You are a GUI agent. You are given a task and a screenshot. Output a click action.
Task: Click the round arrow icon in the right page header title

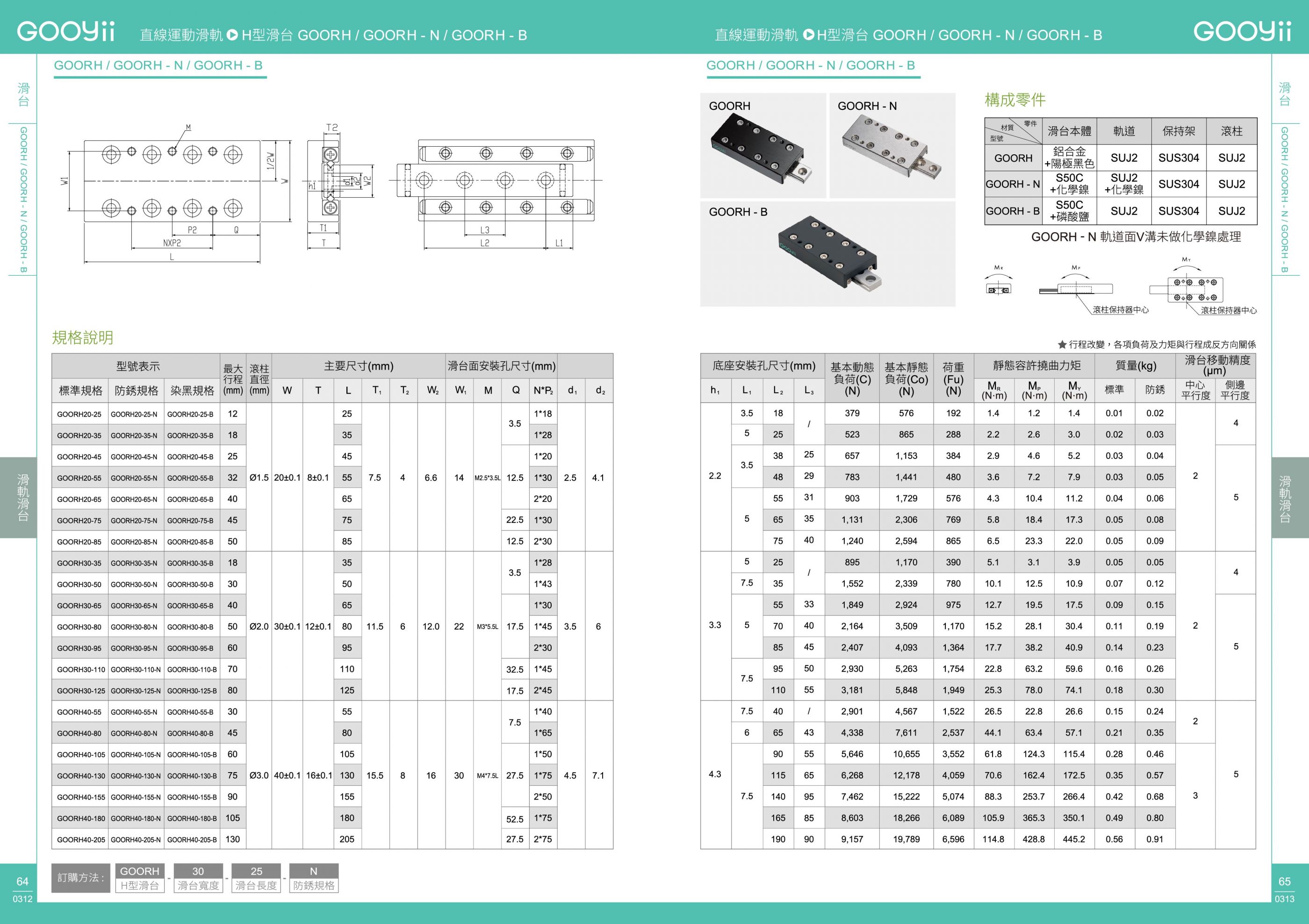[808, 35]
